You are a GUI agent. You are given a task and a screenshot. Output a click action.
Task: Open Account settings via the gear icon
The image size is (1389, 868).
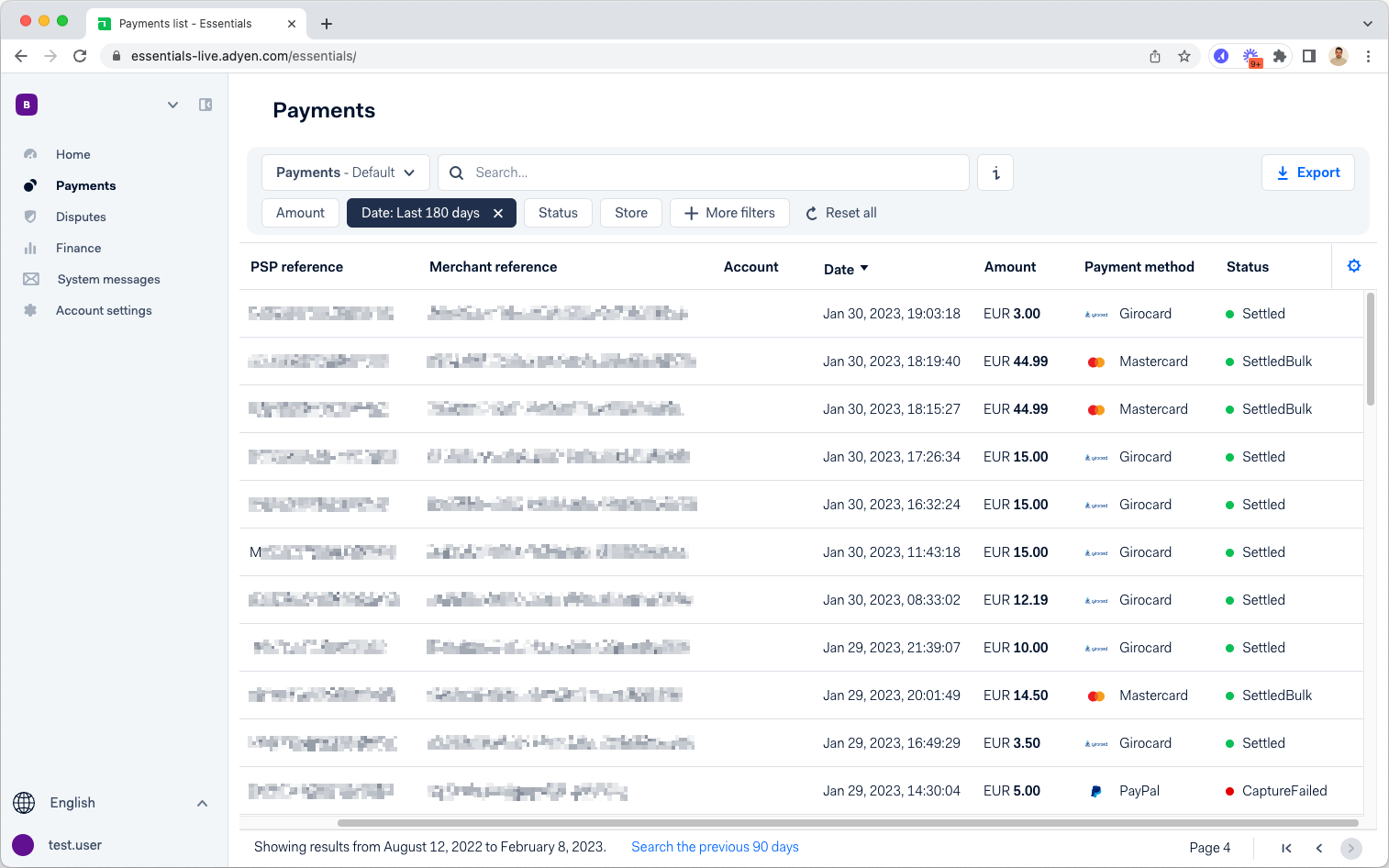[30, 310]
